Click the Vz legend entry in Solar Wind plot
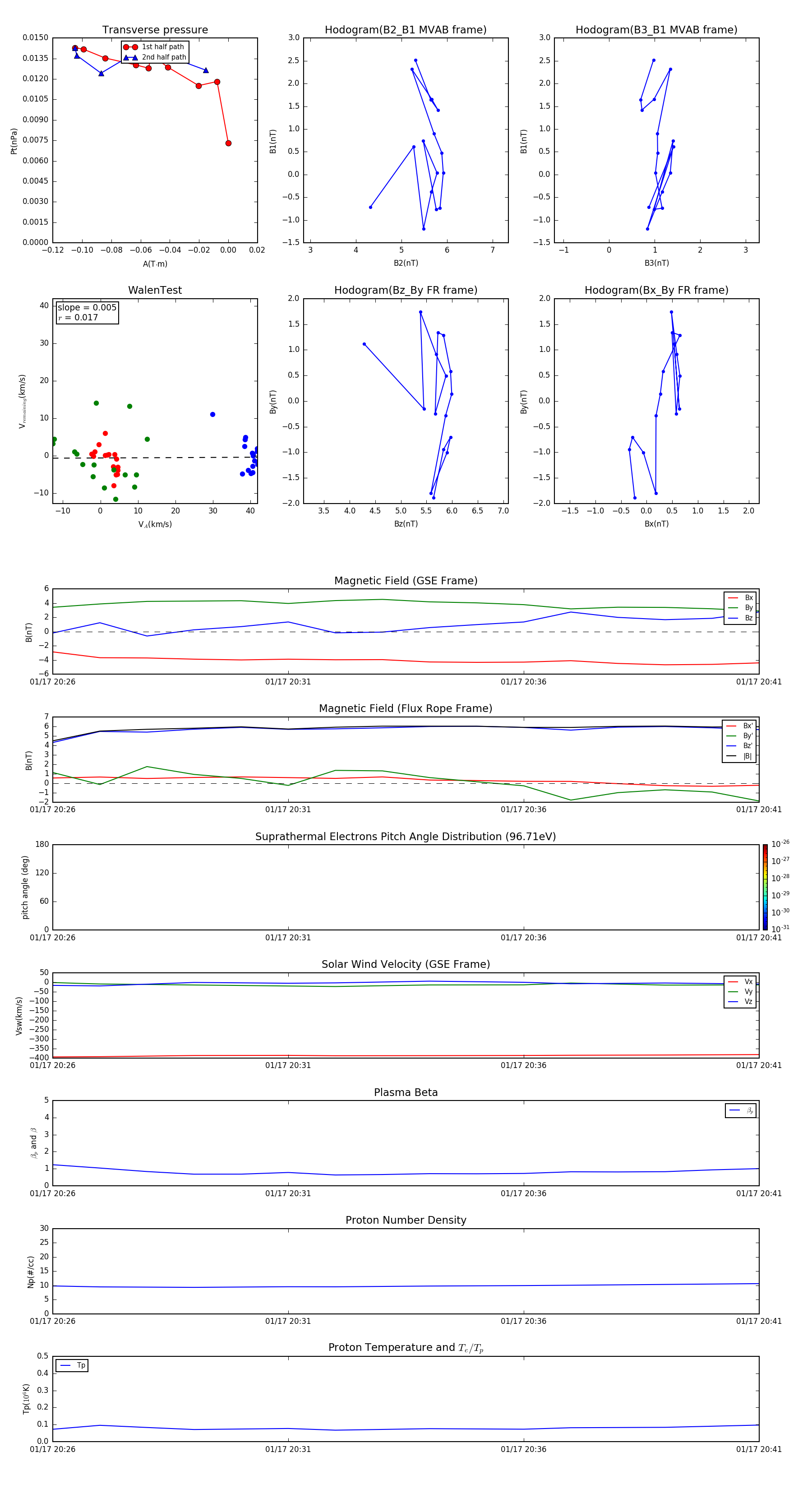The height and width of the screenshot is (1489, 812). 740,1002
